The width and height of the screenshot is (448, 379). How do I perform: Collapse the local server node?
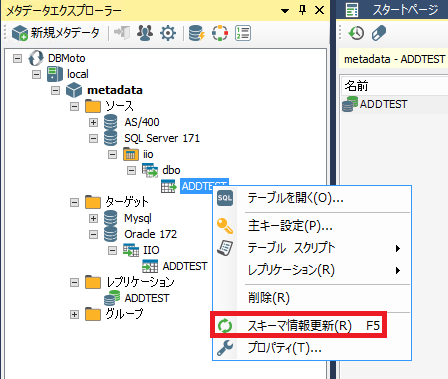click(x=36, y=74)
